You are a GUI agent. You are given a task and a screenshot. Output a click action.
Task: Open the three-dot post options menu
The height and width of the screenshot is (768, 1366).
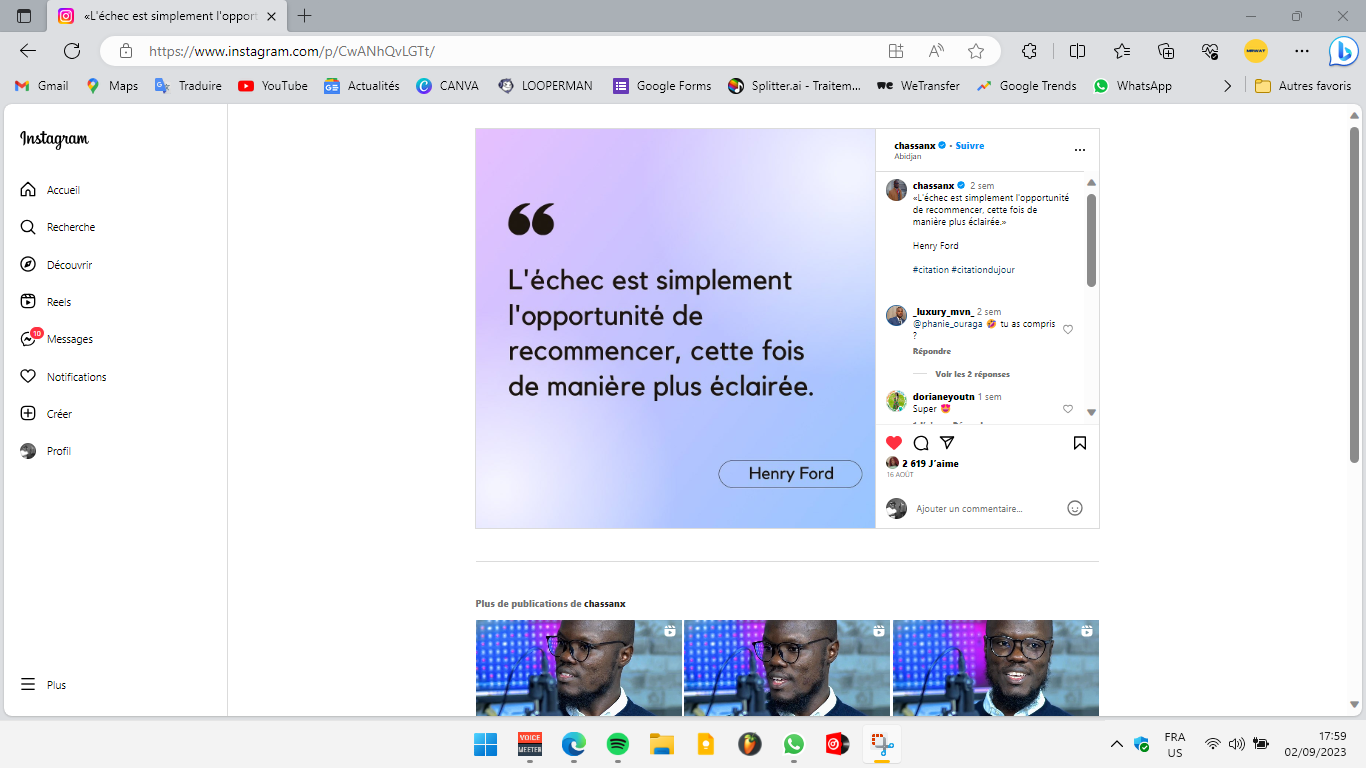1079,150
